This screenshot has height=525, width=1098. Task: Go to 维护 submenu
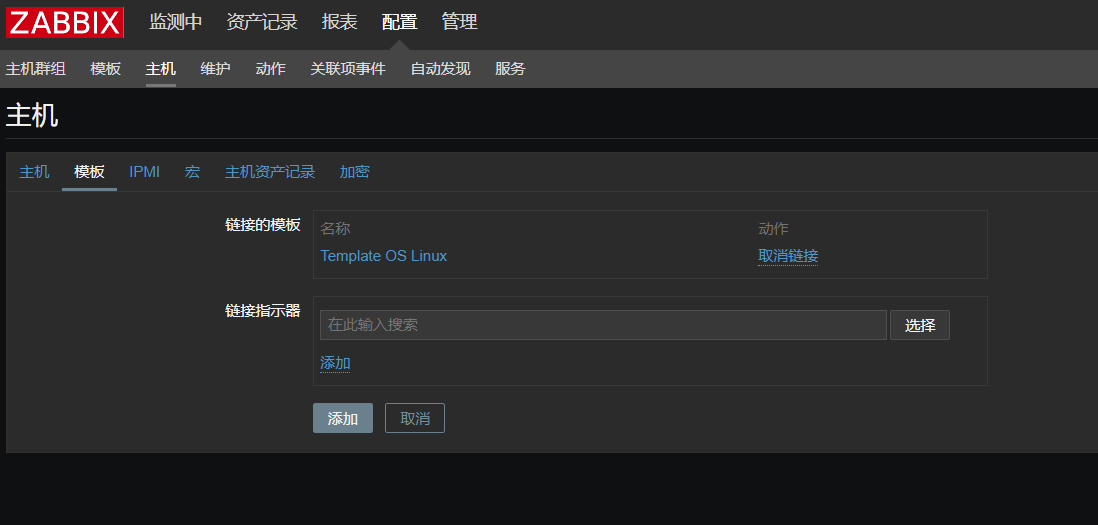[x=215, y=69]
